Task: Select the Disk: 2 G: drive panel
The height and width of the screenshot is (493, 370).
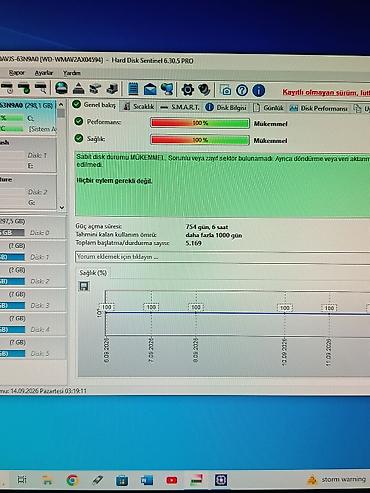Action: (28, 192)
